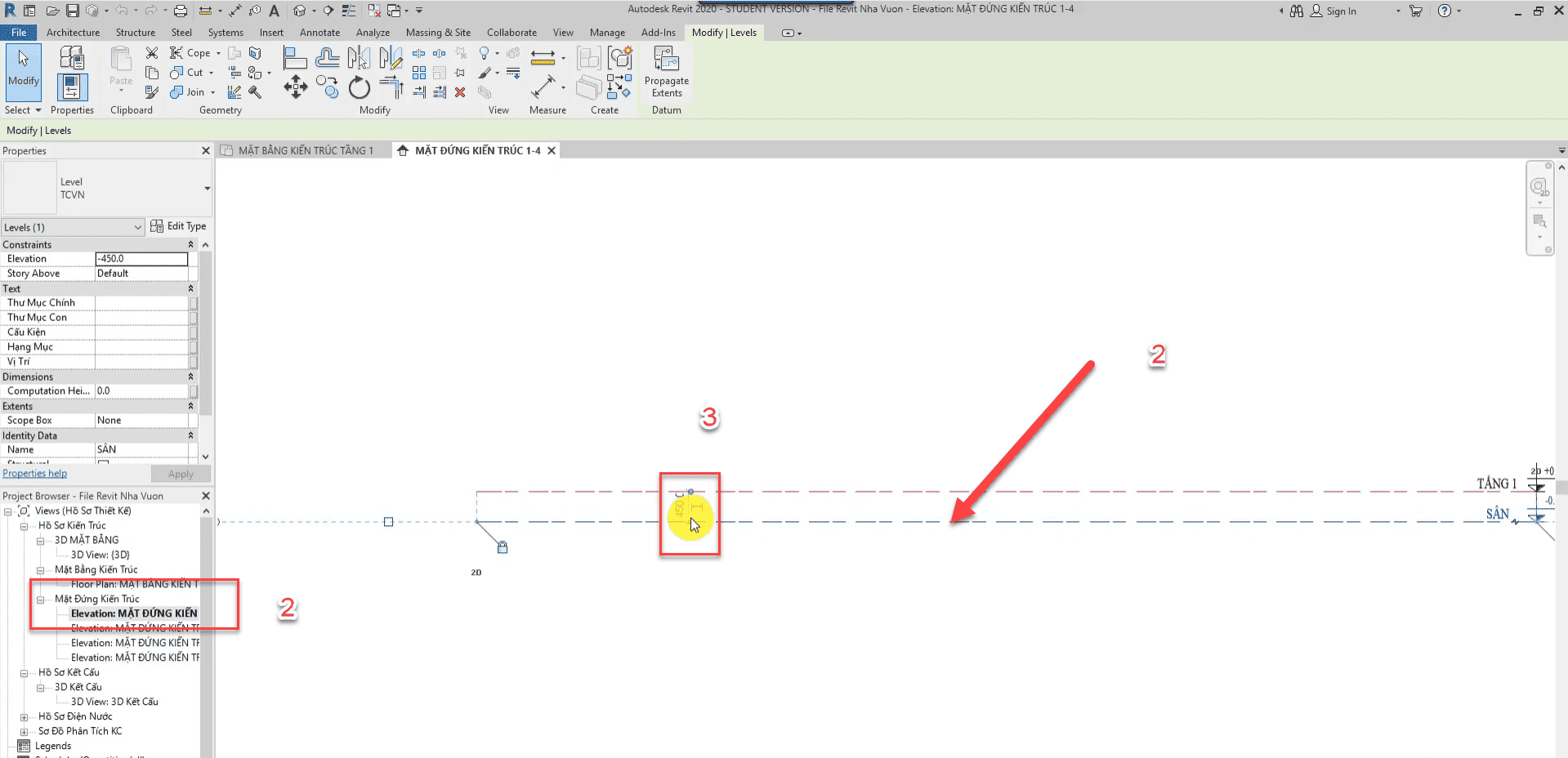1568x758 pixels.
Task: Expand the Hồ Sơ Điện Nước tree node
Action: click(x=24, y=717)
